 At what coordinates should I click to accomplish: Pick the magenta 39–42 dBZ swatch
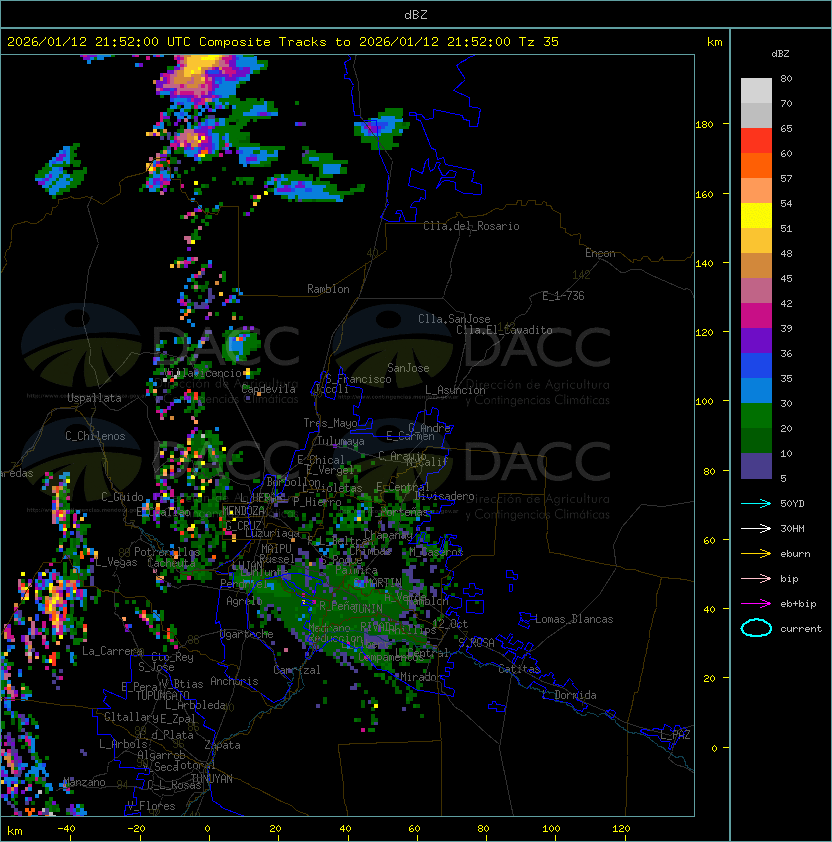click(x=756, y=316)
